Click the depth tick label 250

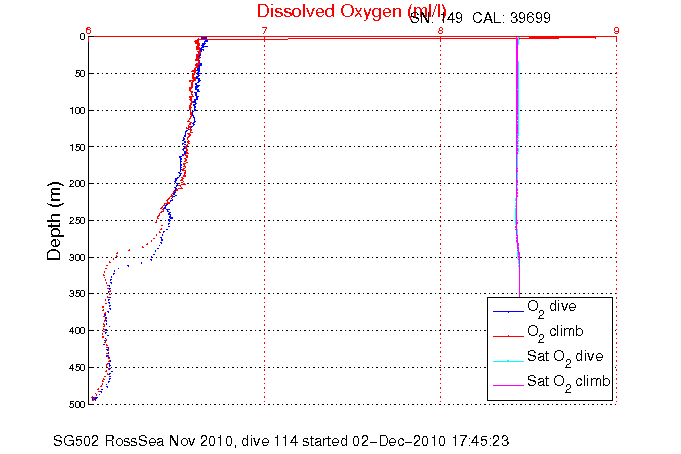[x=77, y=221]
